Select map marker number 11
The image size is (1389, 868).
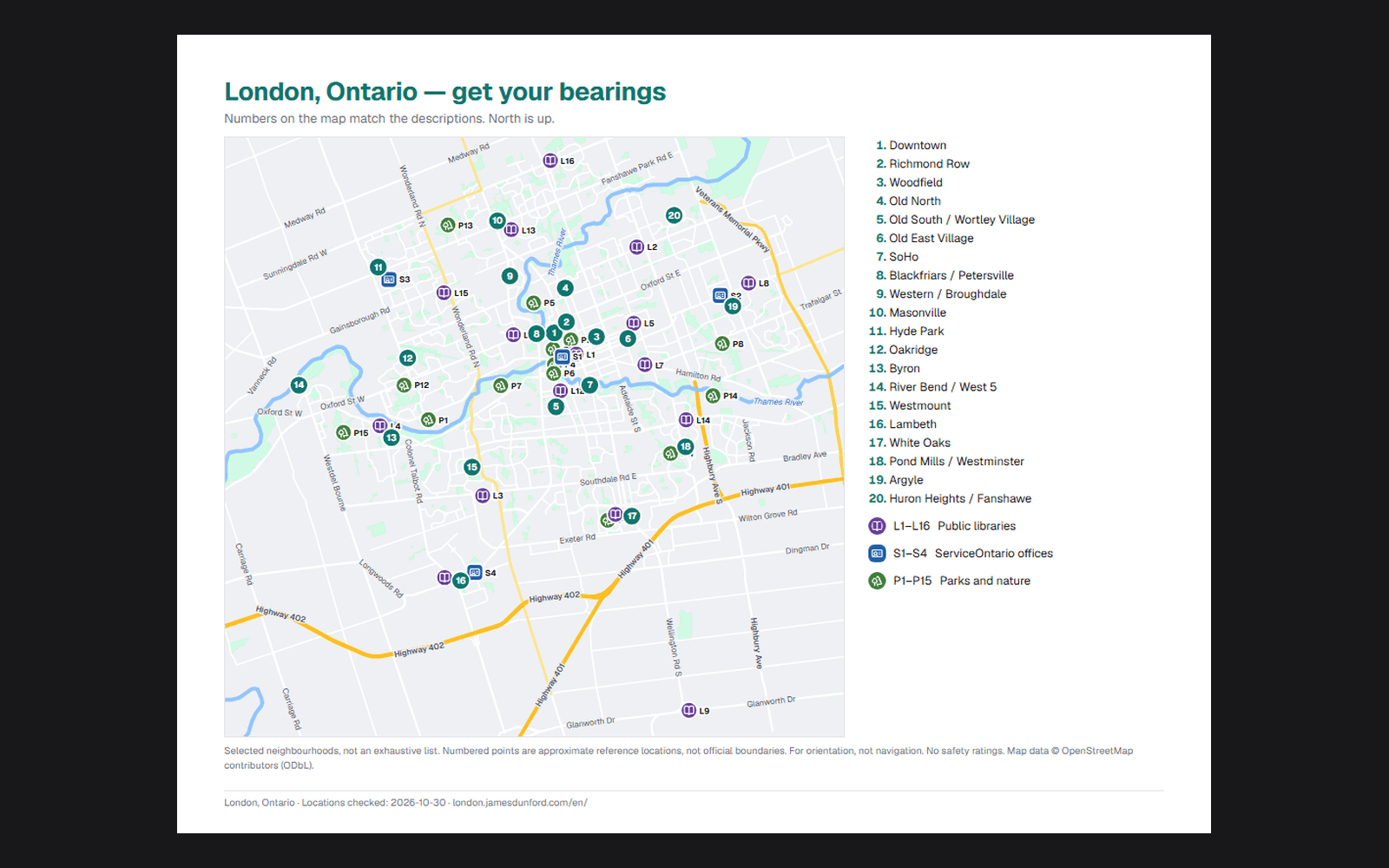tap(378, 267)
